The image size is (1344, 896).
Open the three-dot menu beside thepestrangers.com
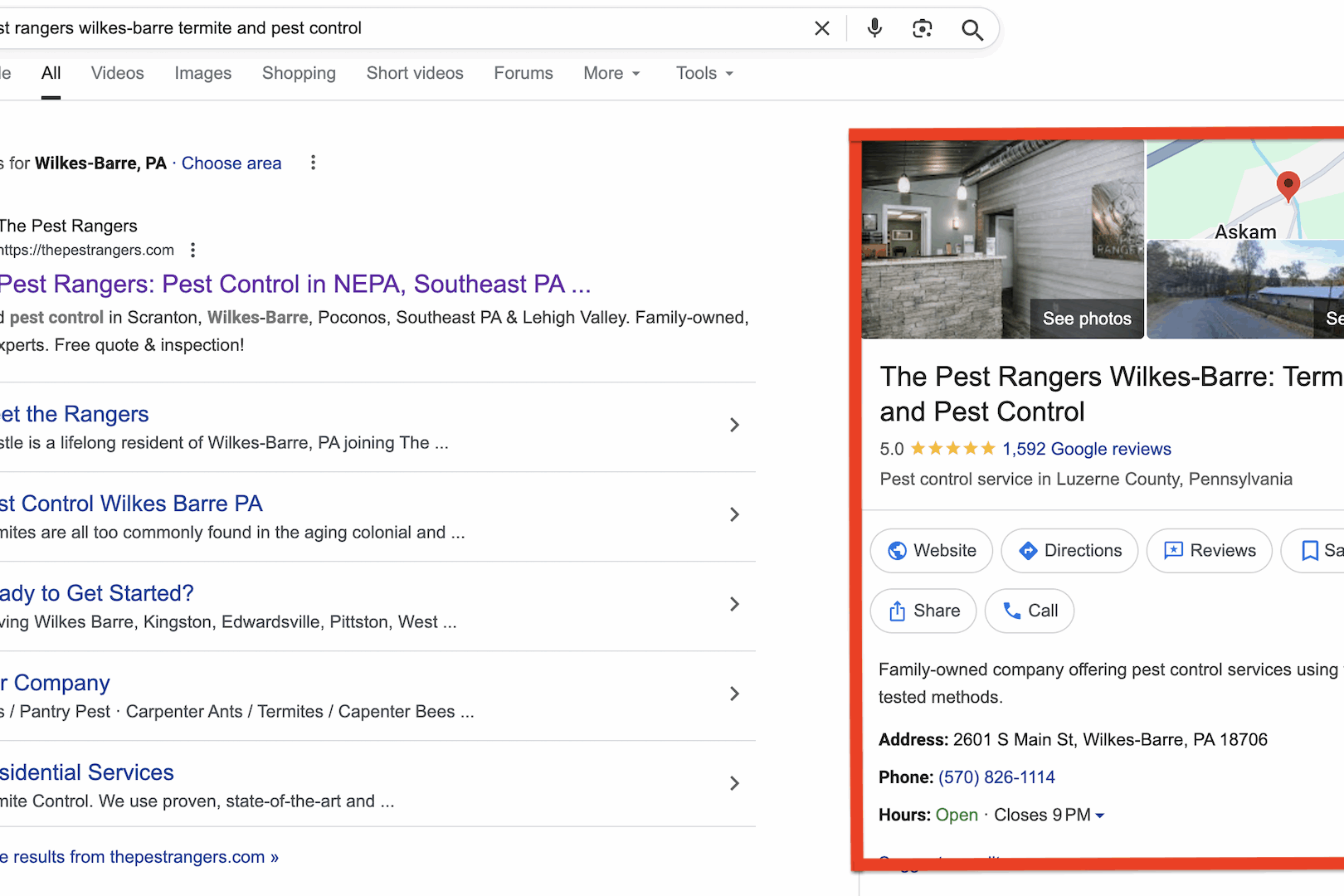coord(192,249)
